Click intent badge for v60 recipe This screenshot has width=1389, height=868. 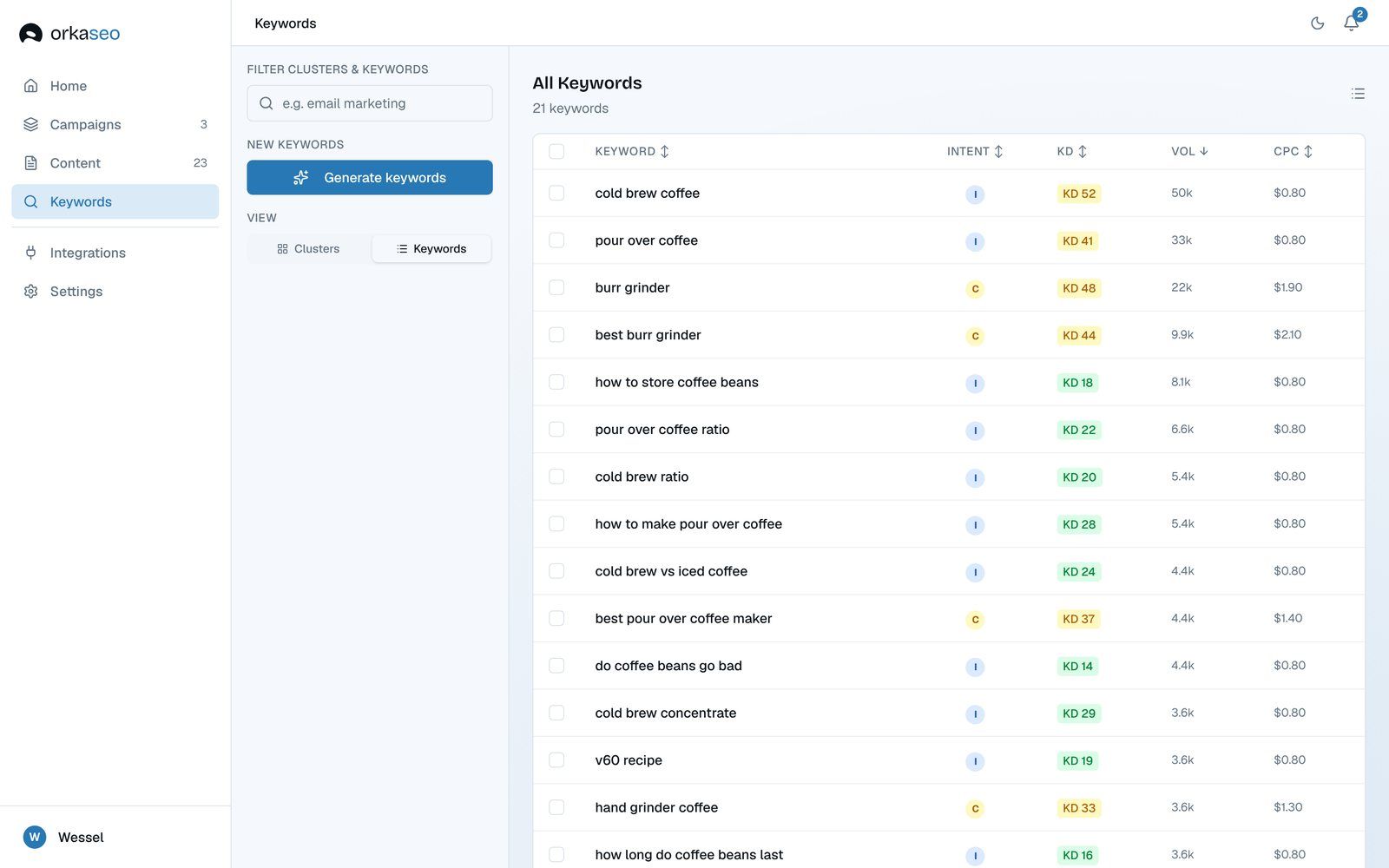(x=975, y=761)
